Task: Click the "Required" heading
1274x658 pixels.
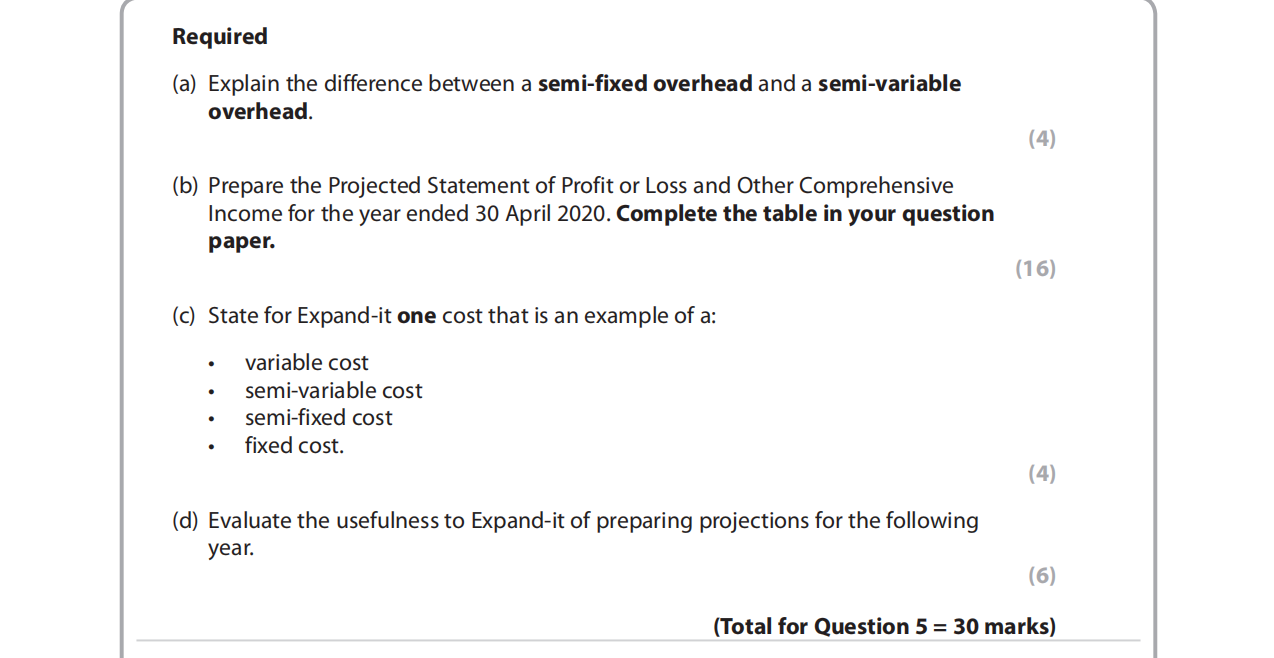Action: click(220, 37)
